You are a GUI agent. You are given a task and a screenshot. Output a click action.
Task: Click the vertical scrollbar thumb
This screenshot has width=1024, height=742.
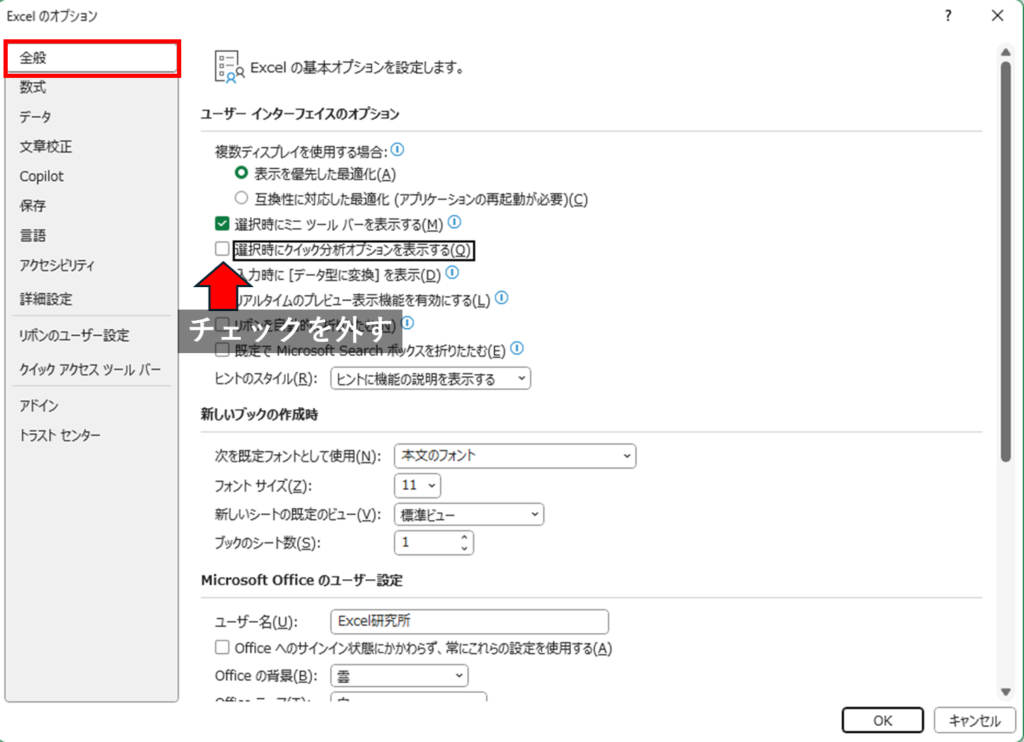coord(1006,261)
